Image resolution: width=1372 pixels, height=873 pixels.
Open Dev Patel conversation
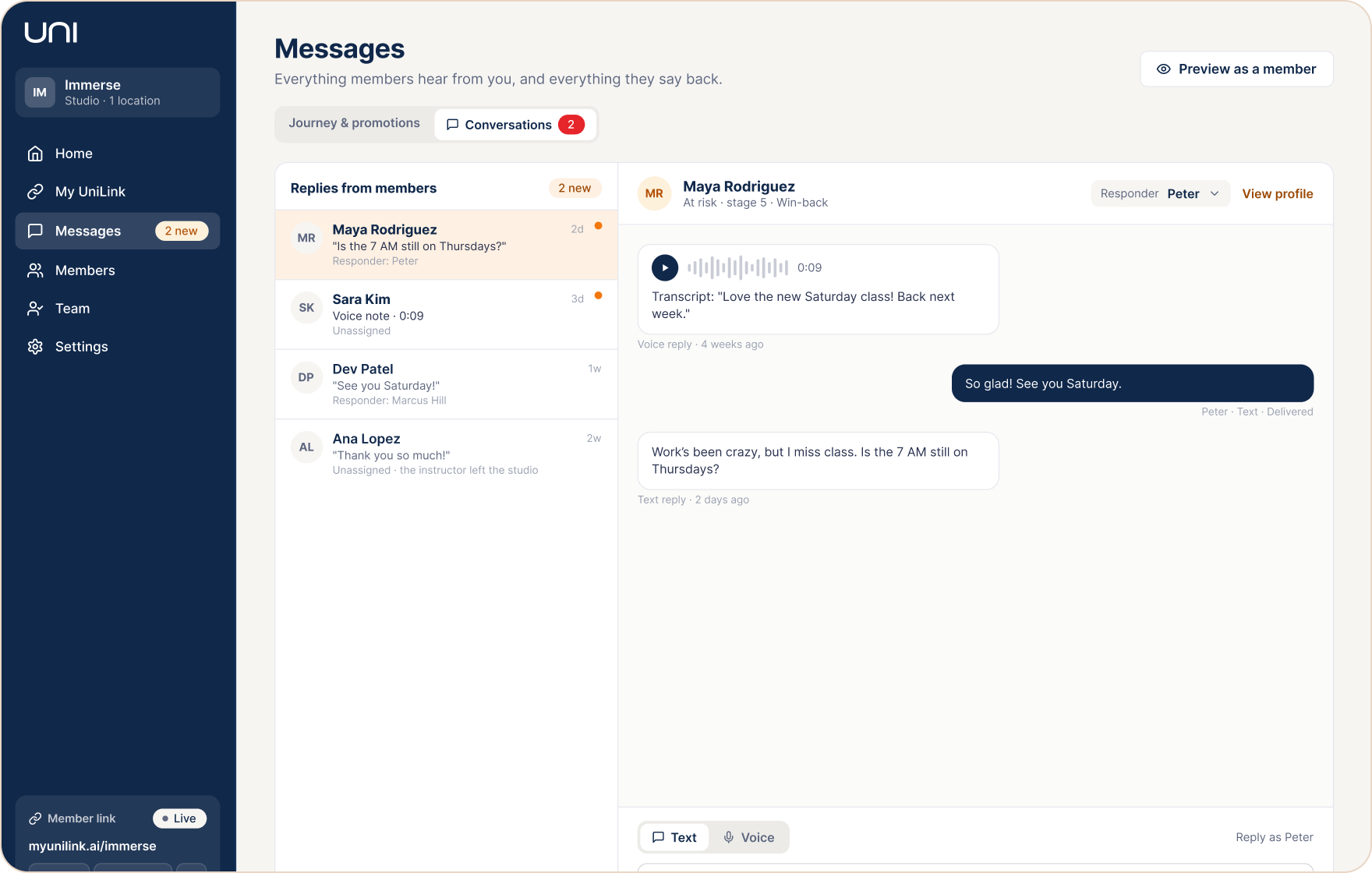pyautogui.click(x=447, y=384)
